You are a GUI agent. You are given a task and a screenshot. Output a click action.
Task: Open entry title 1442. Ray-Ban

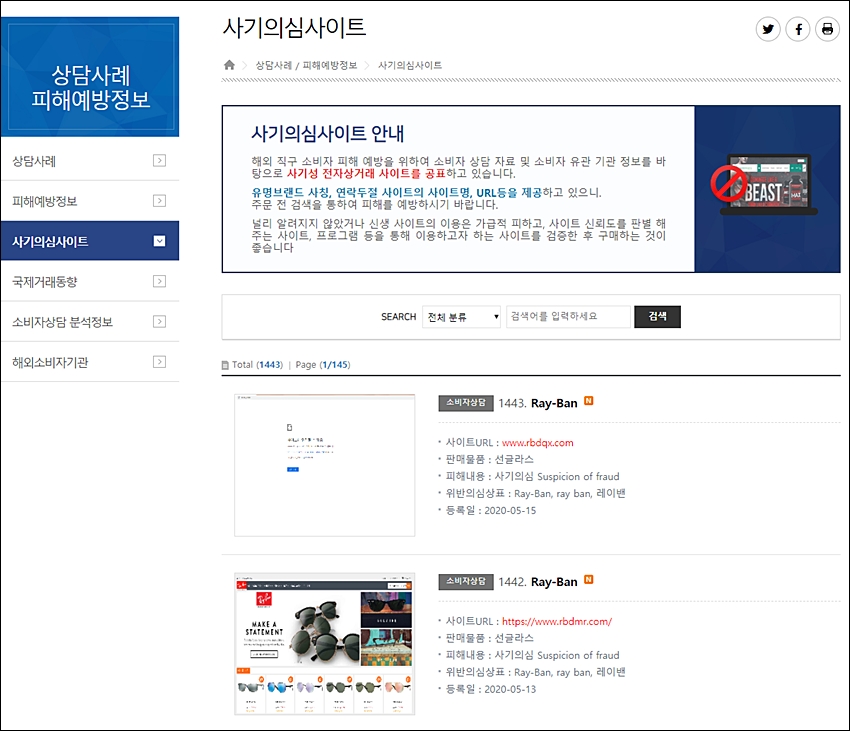538,582
